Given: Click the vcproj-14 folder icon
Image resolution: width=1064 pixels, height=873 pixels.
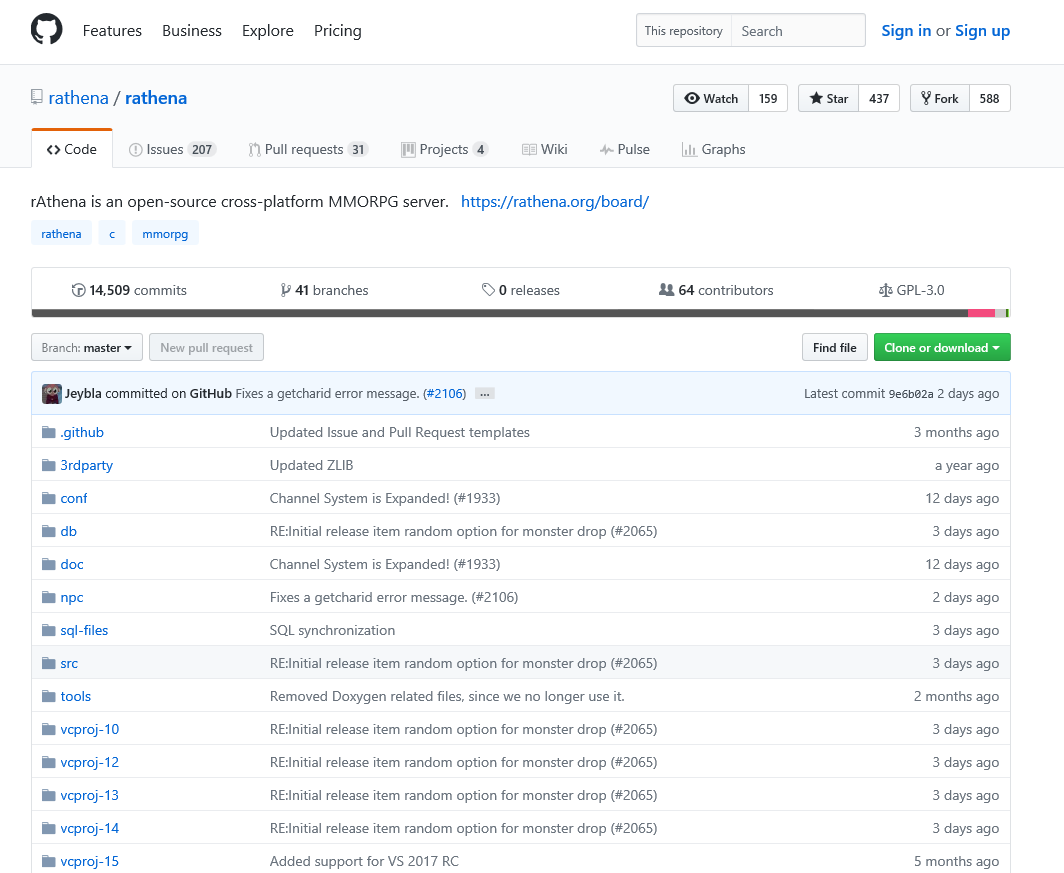Looking at the screenshot, I should point(48,828).
